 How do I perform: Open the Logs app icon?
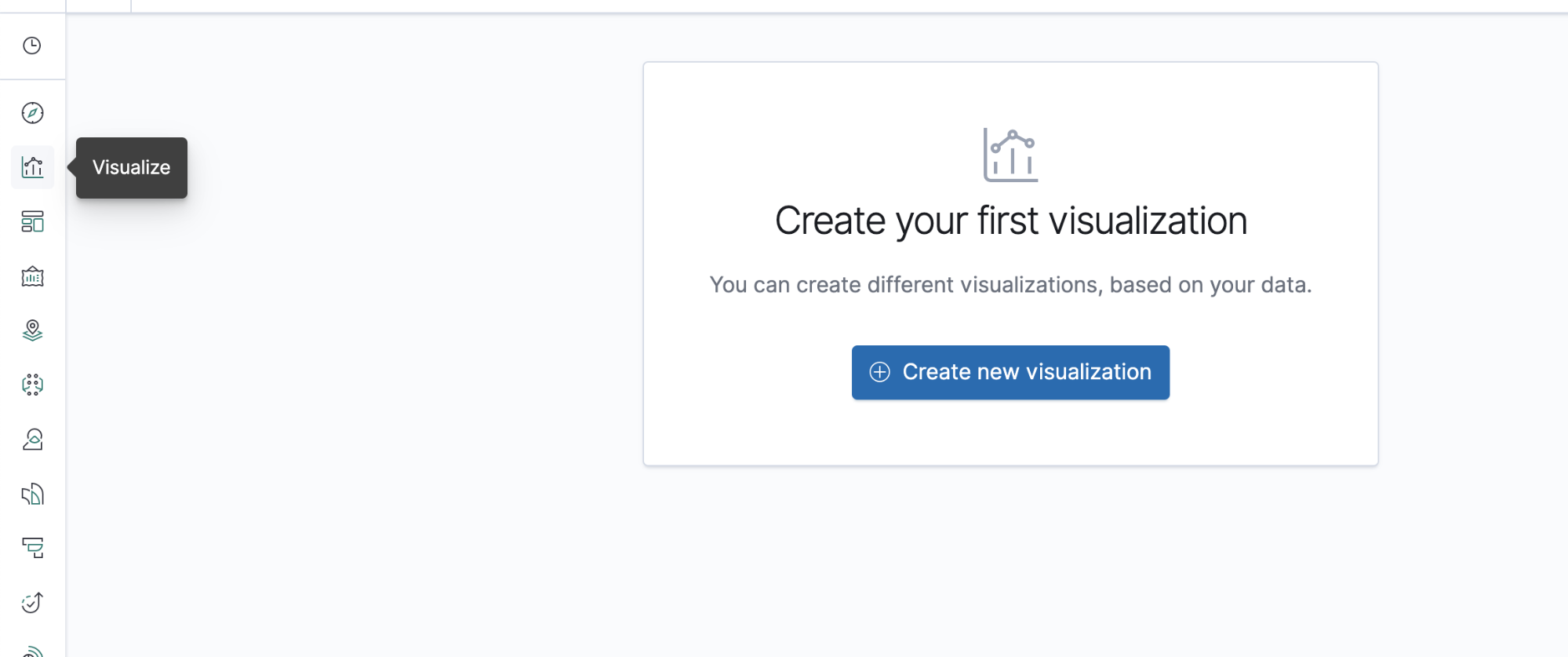tap(32, 494)
